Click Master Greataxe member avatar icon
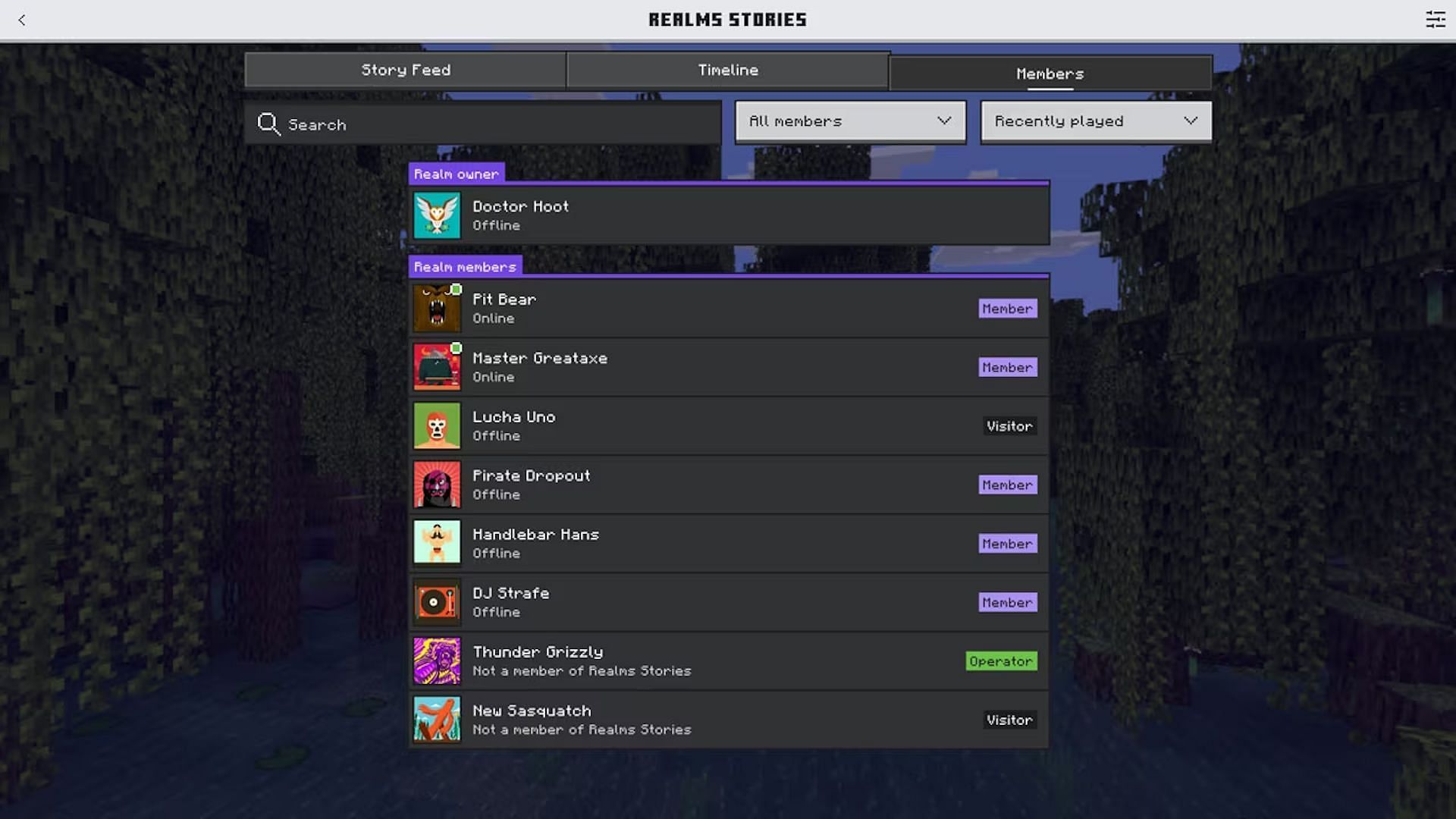 pos(436,367)
